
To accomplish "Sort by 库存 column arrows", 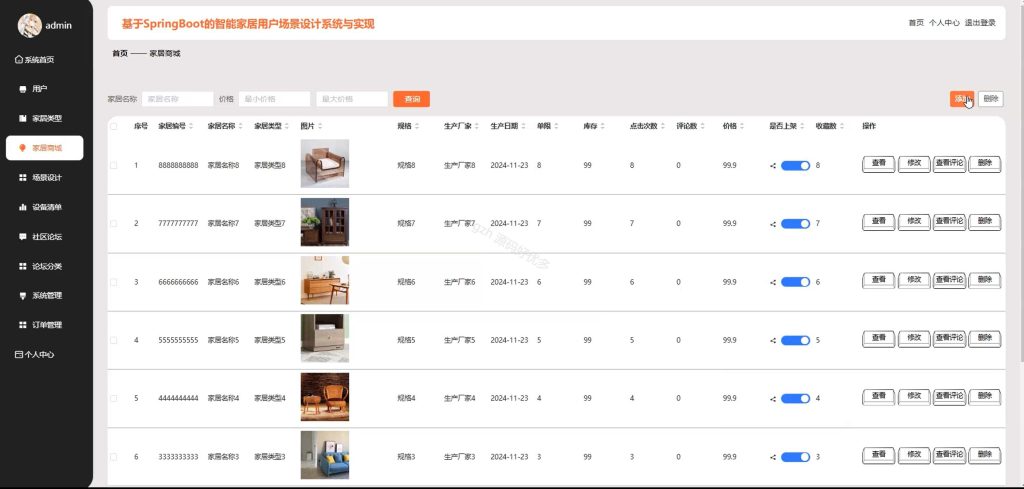I will [x=602, y=126].
